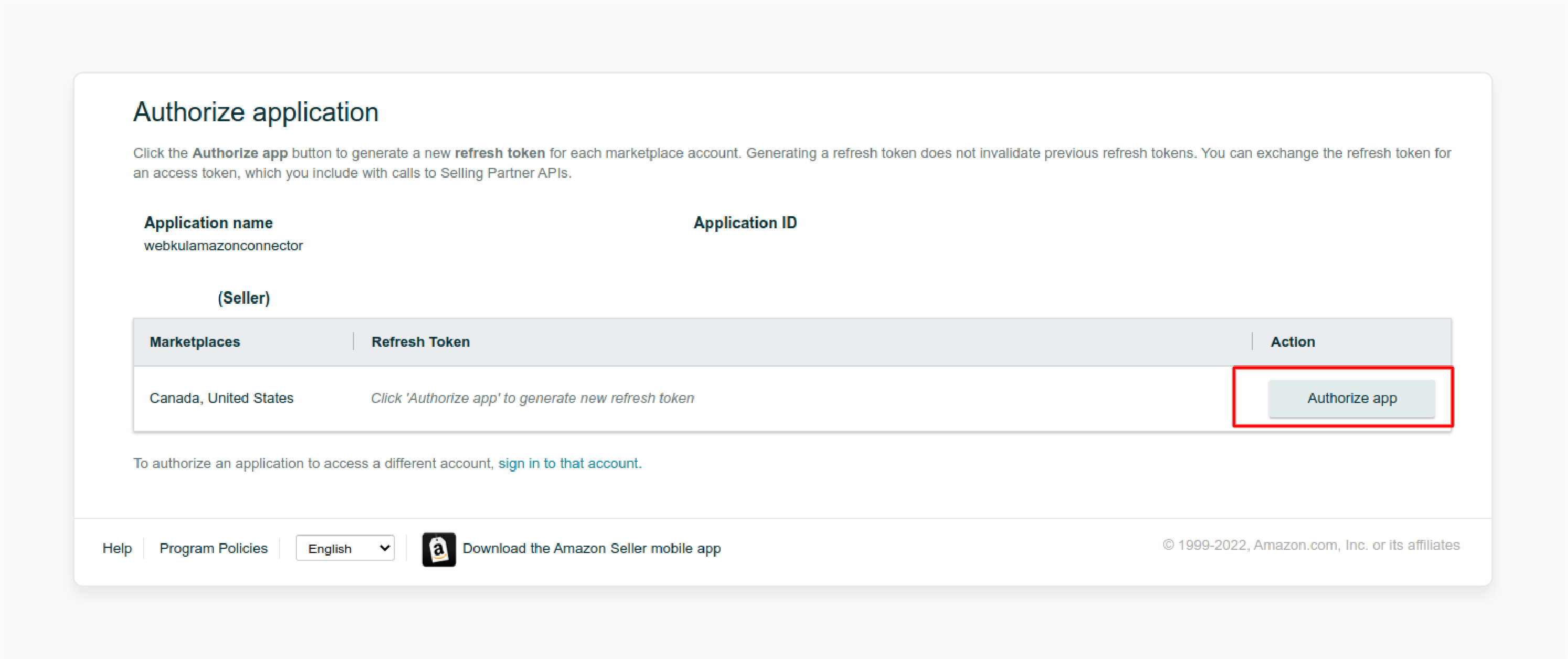Click the Help footer link
1568x659 pixels.
coord(117,548)
